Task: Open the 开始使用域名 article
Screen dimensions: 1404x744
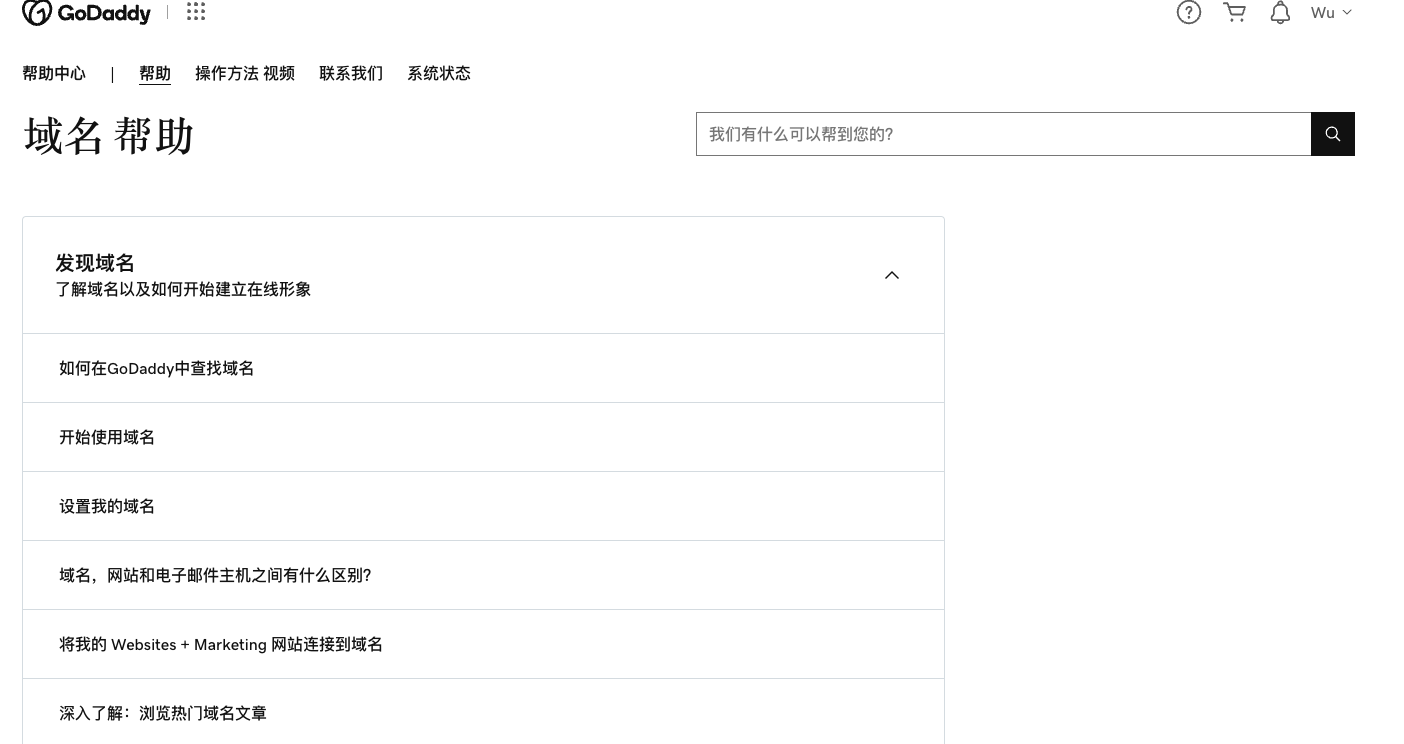Action: tap(107, 437)
